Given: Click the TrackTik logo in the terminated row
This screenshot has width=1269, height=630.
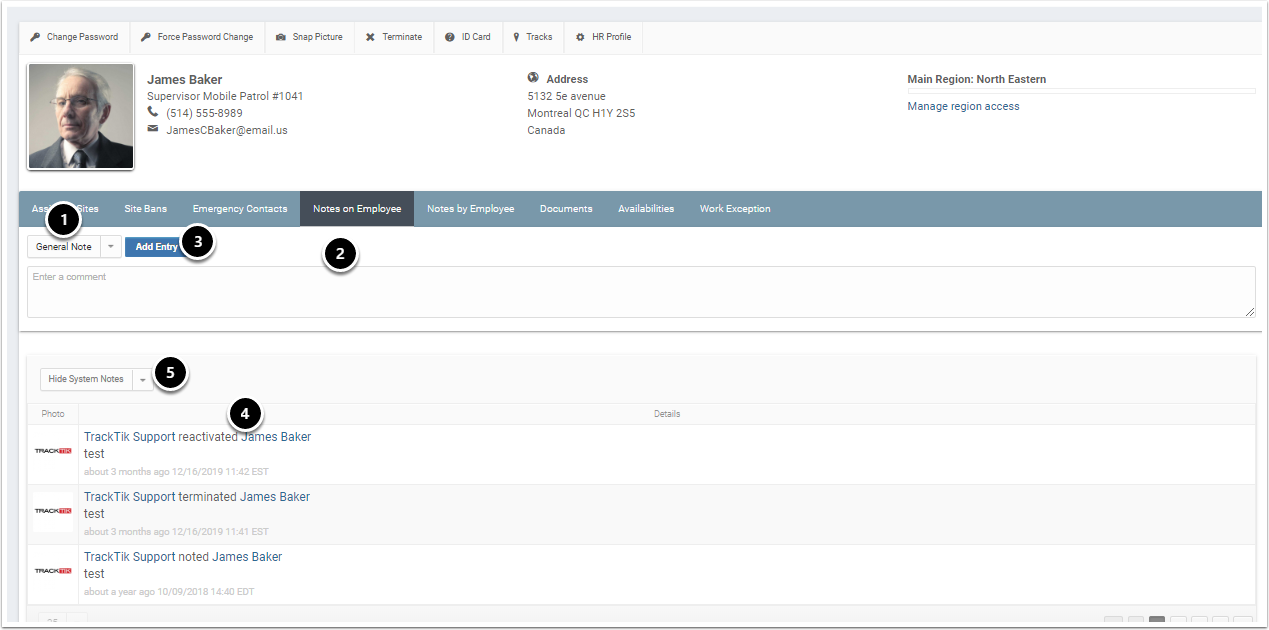Looking at the screenshot, I should click(53, 511).
